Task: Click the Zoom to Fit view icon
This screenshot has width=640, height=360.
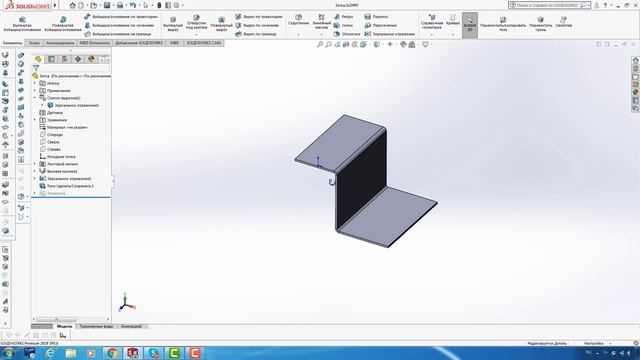Action: [x=320, y=44]
